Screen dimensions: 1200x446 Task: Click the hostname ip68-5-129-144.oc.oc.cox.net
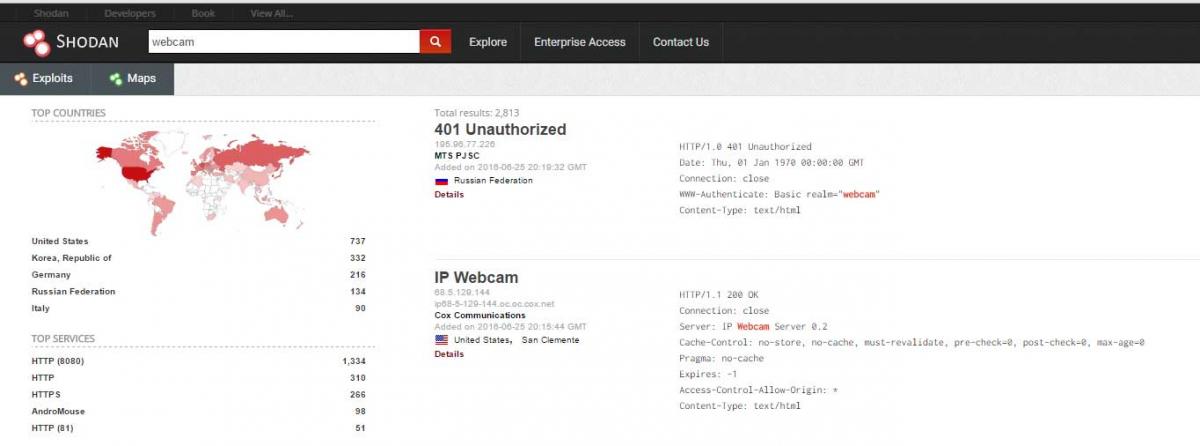(x=496, y=303)
